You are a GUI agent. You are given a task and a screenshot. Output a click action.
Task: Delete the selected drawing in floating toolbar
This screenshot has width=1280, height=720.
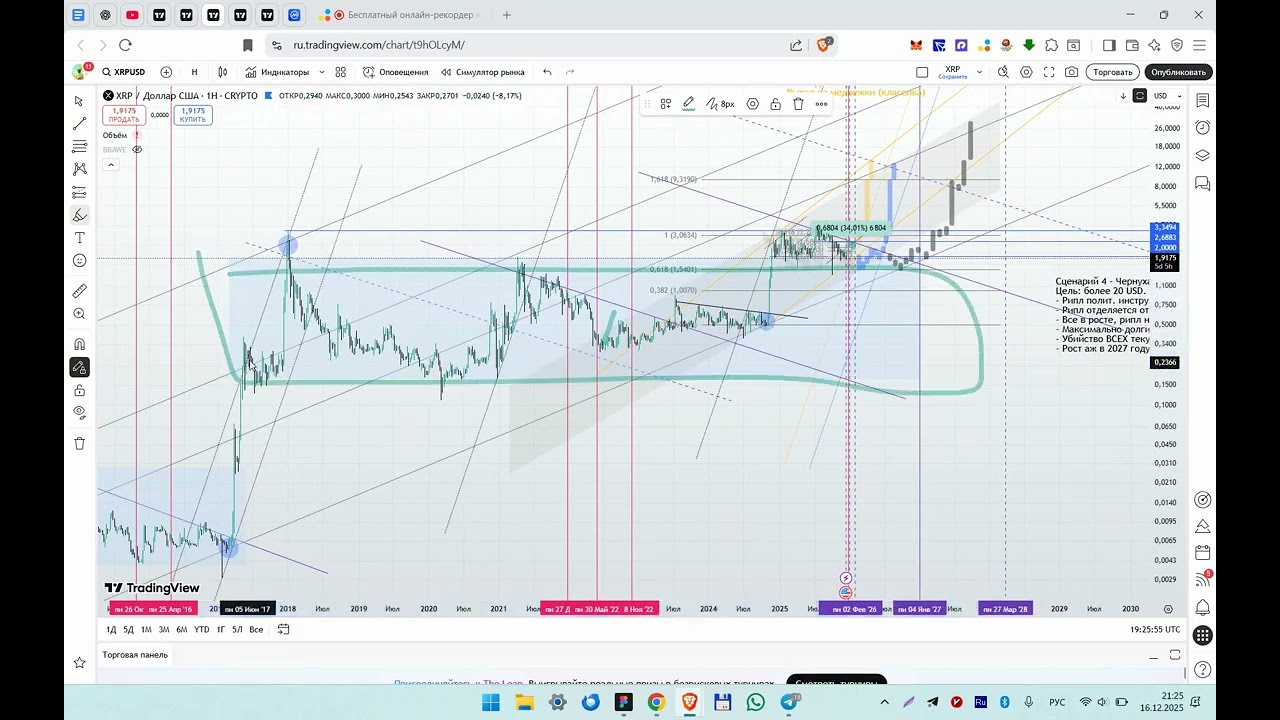[798, 104]
